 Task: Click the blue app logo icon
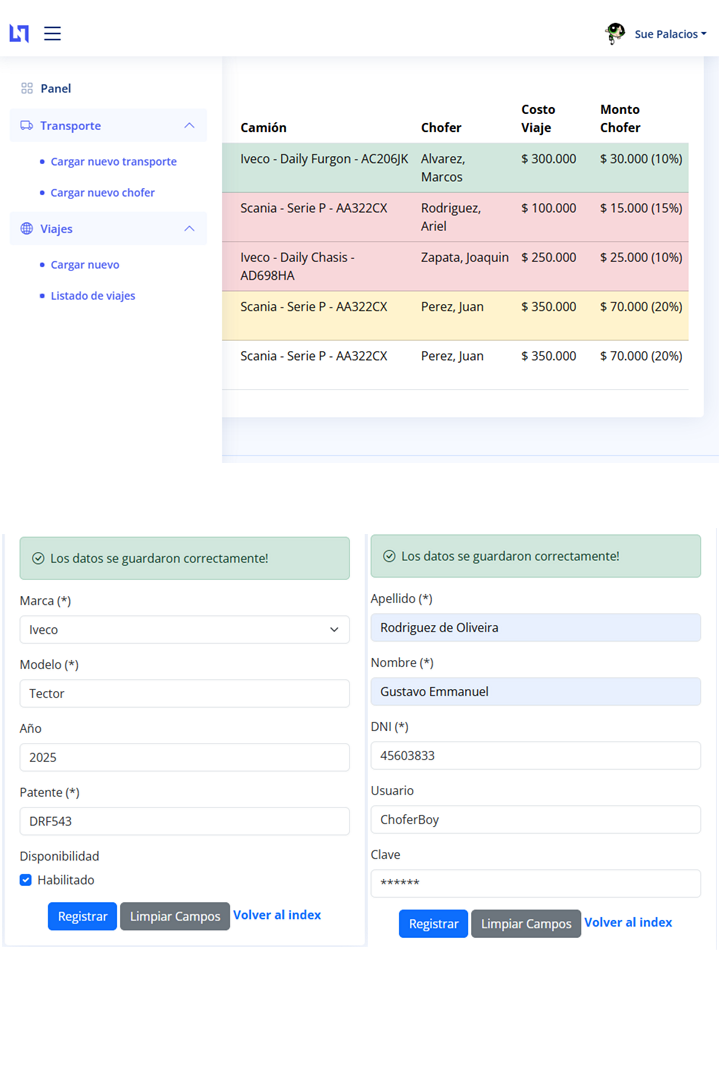[x=19, y=34]
